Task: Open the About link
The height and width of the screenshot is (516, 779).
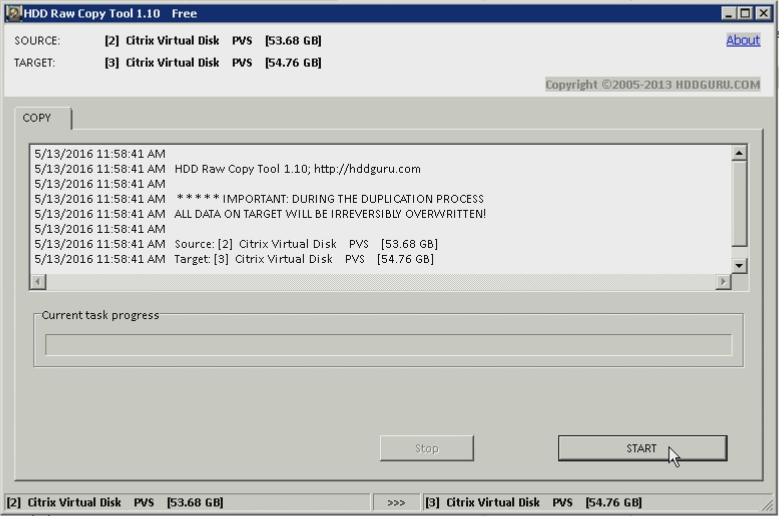Action: click(742, 40)
